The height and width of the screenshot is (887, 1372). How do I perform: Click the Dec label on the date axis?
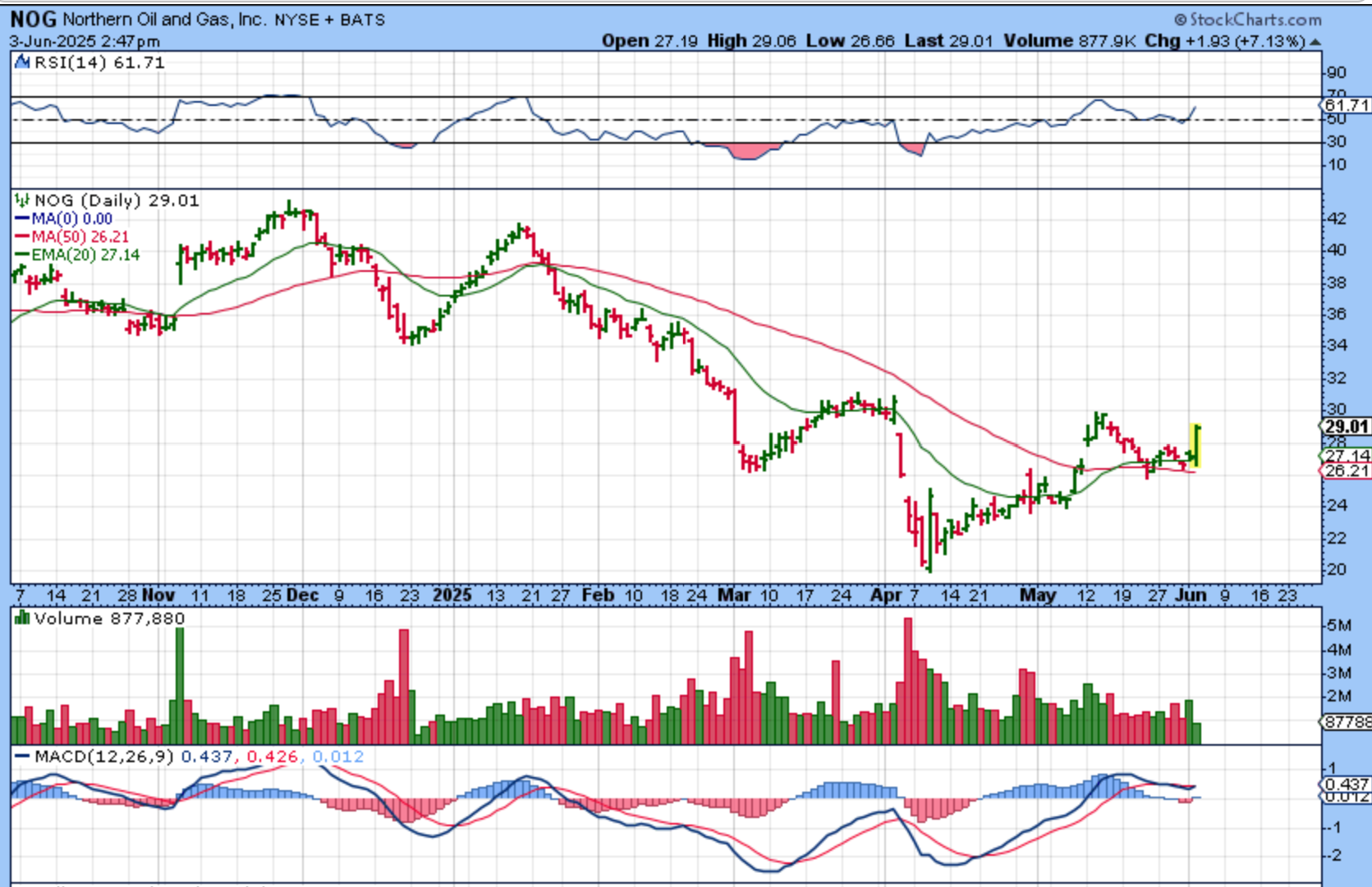303,595
